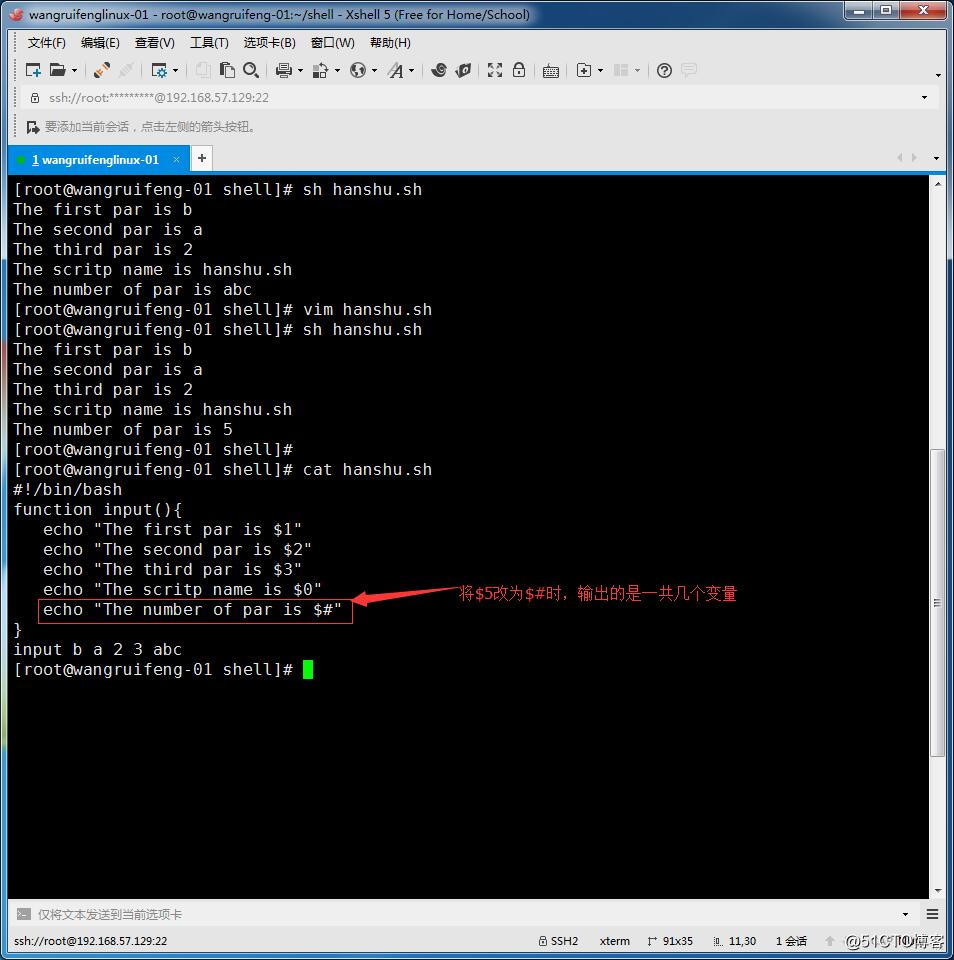
Task: Click the terminal scrollbar up arrow
Action: coord(937,184)
